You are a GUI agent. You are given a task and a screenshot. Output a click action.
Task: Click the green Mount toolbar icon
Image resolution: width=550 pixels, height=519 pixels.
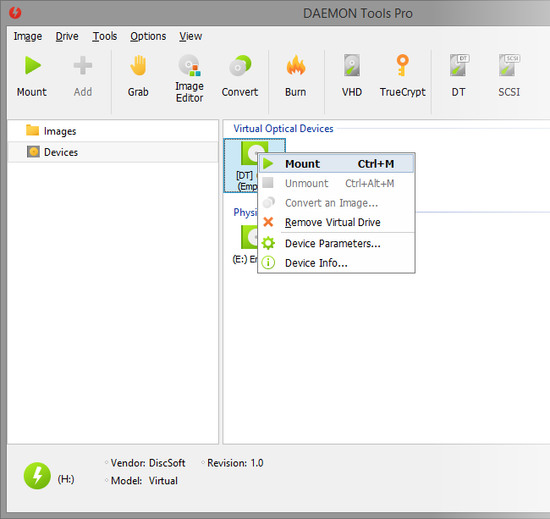pyautogui.click(x=32, y=66)
